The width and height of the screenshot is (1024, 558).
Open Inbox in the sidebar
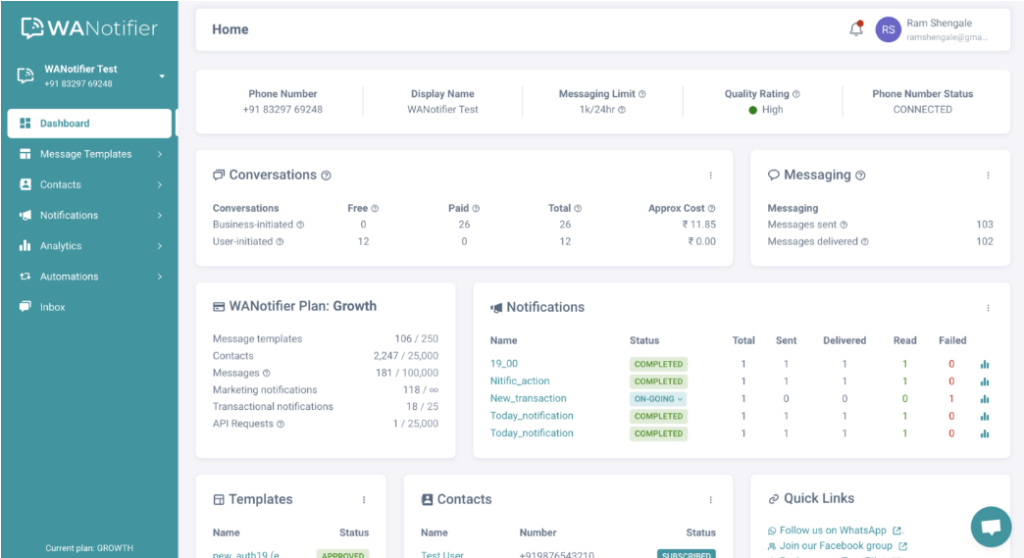[52, 307]
